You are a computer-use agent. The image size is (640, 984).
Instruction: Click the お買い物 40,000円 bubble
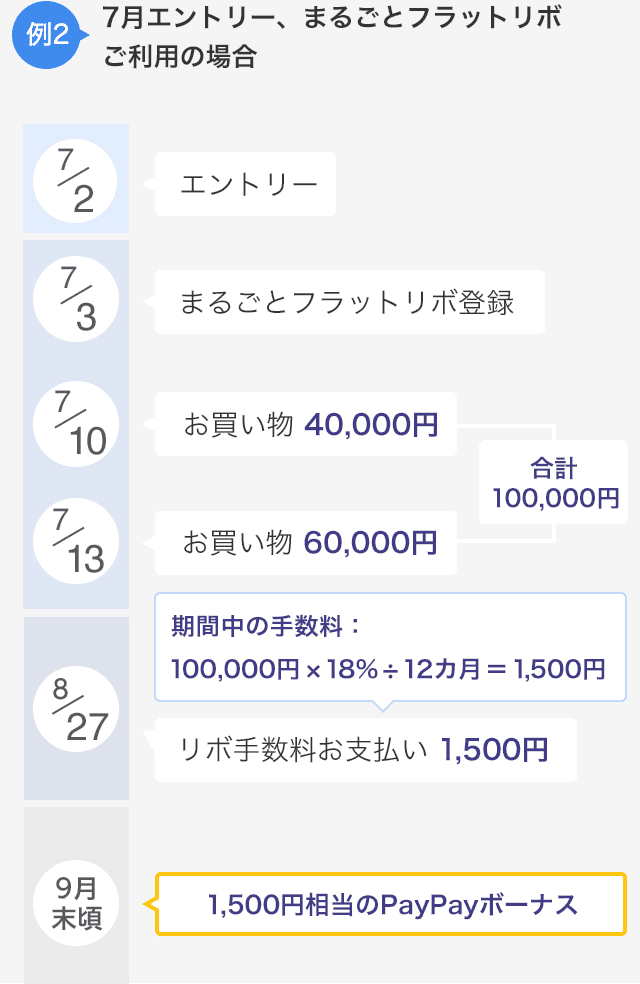pos(306,424)
